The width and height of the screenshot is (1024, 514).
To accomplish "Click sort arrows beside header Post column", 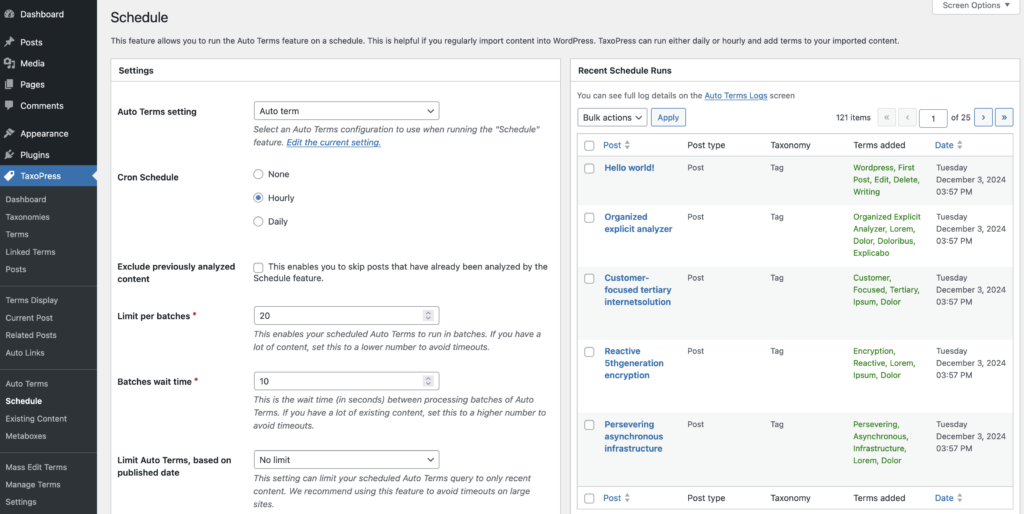I will pos(628,146).
